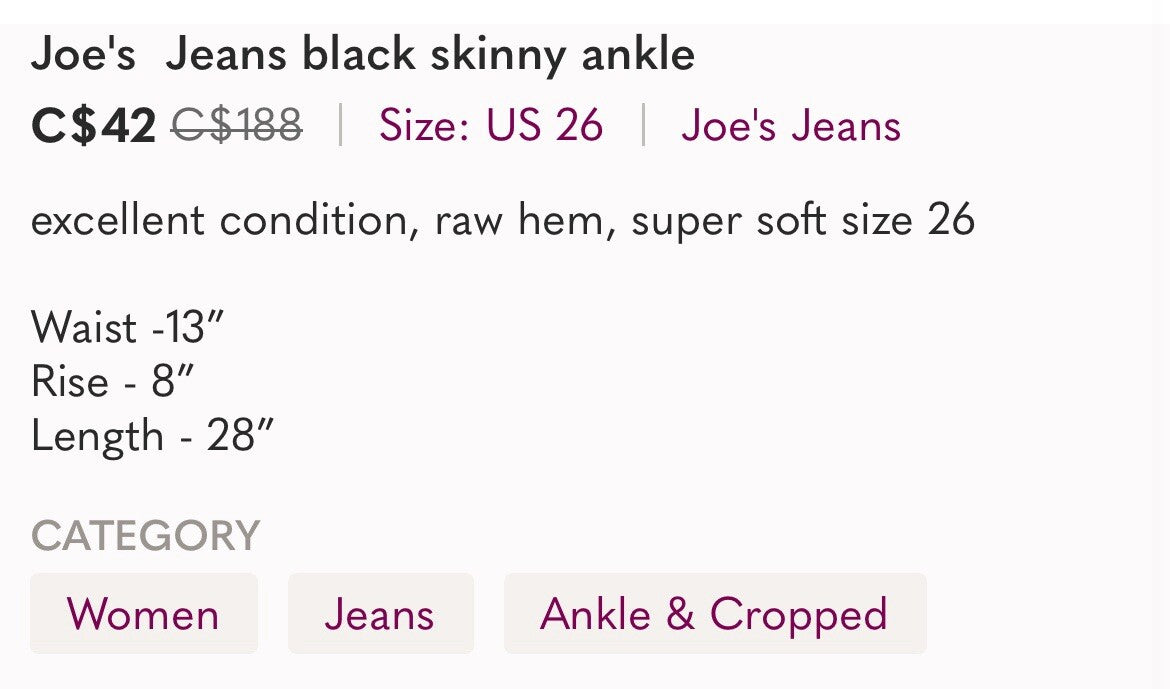Select the Jeans category chip
The height and width of the screenshot is (689, 1170).
click(380, 614)
